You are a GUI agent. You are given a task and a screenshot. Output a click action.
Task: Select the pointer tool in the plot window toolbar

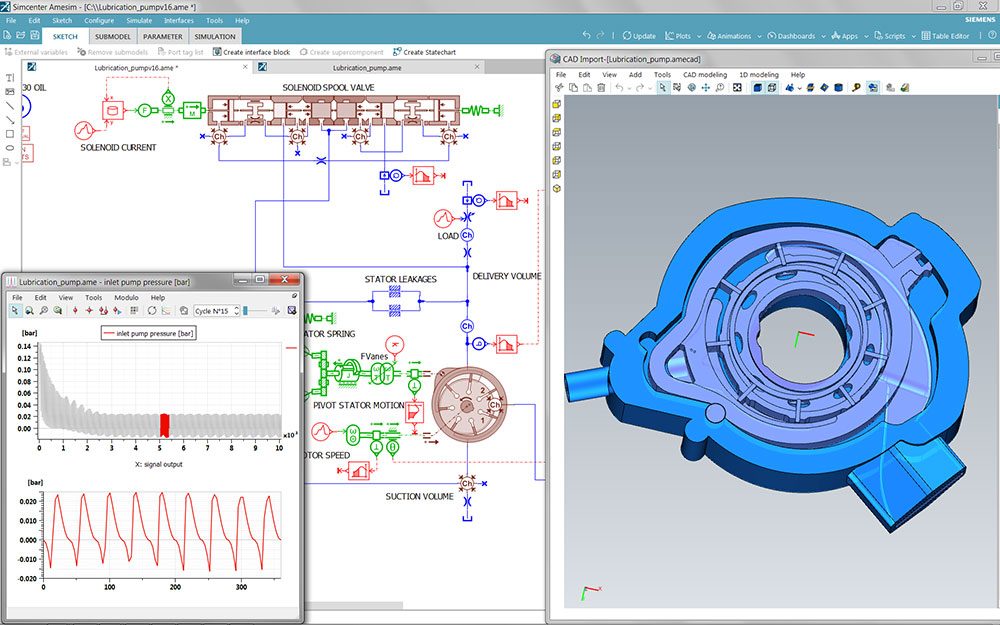click(x=14, y=311)
